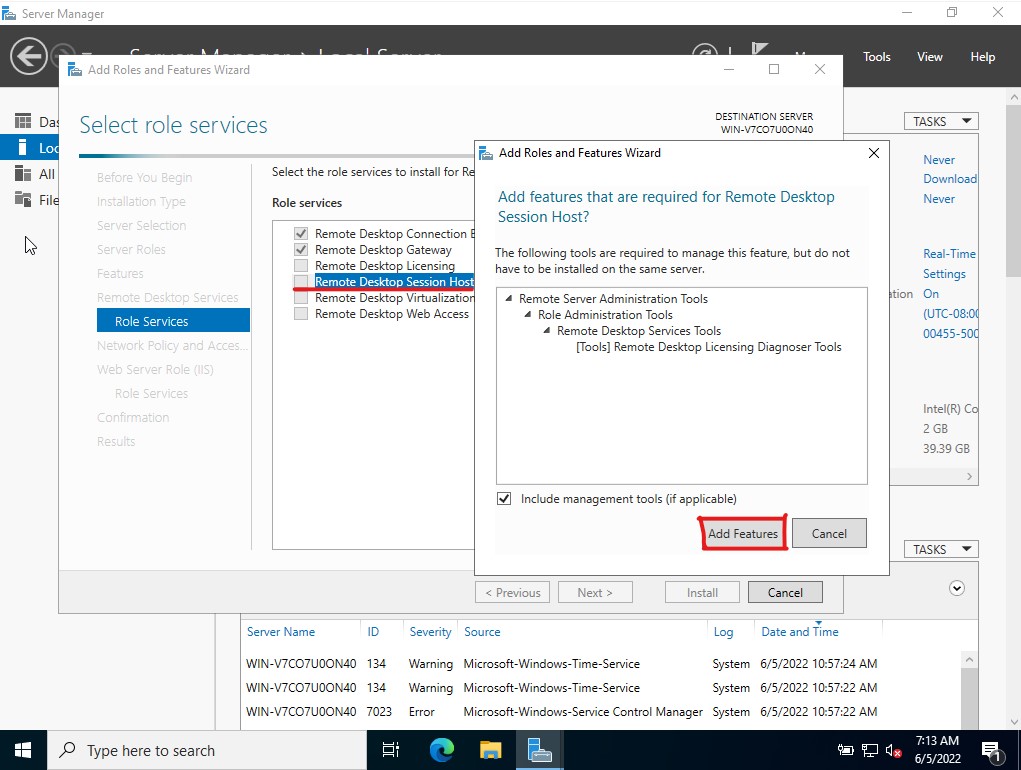Click the Install button

click(x=702, y=592)
